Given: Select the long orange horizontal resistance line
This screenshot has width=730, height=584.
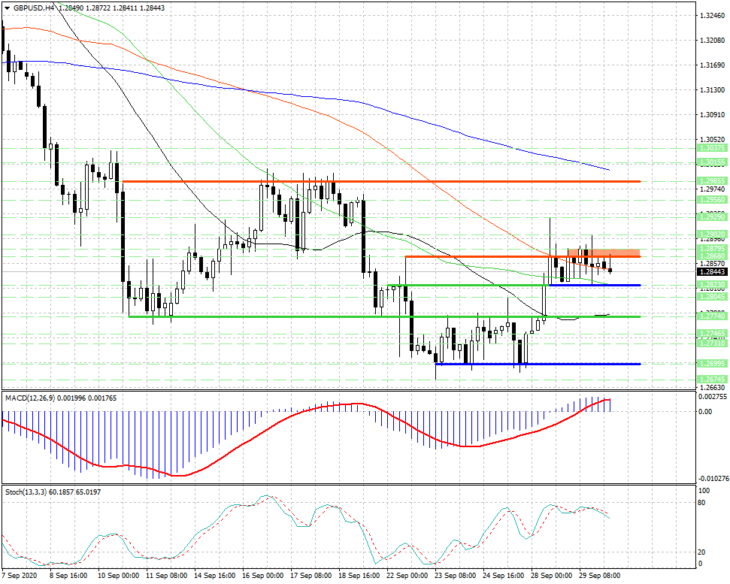Looking at the screenshot, I should tap(381, 182).
